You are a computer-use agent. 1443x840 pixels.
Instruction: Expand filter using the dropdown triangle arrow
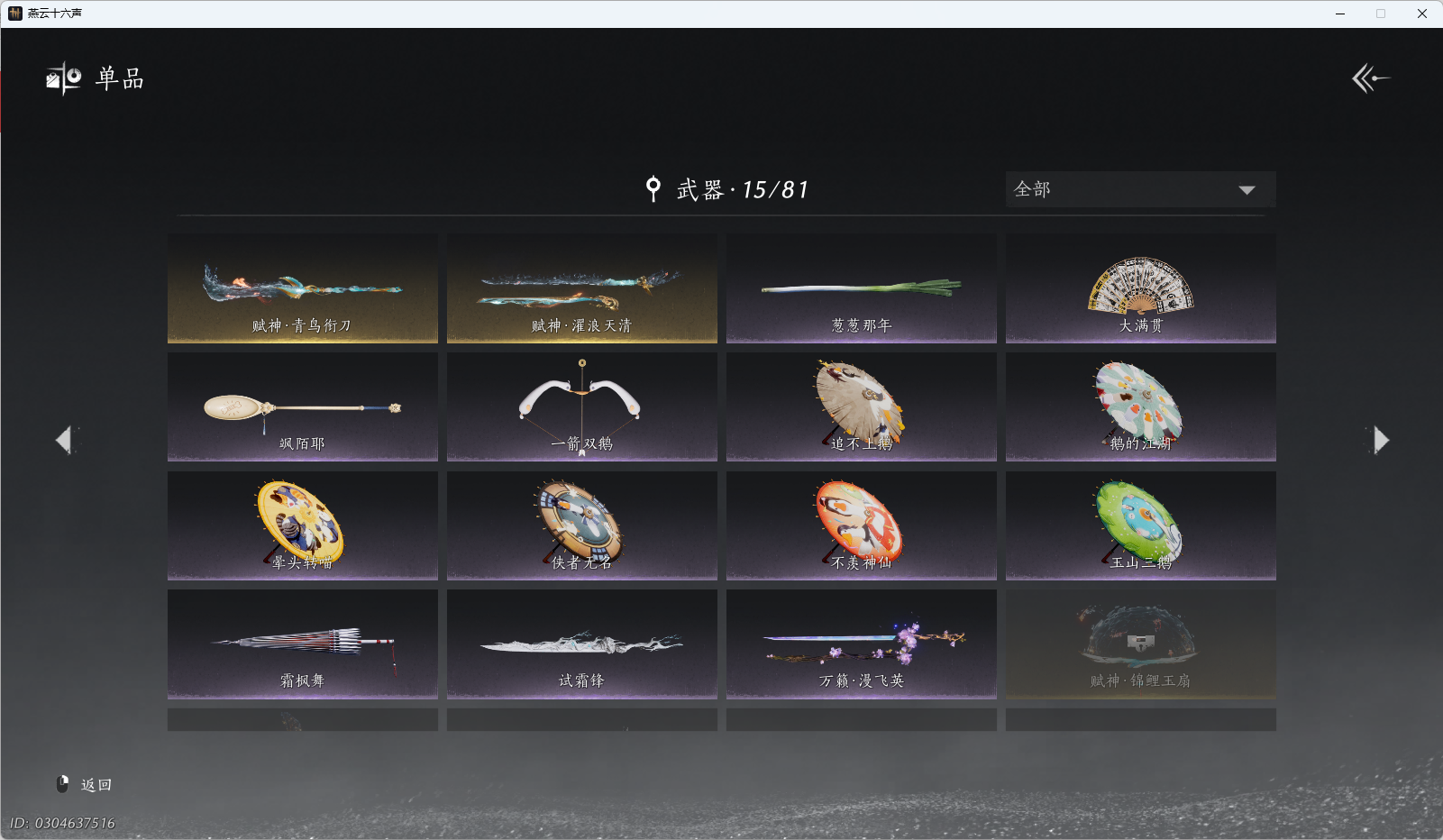pyautogui.click(x=1247, y=190)
